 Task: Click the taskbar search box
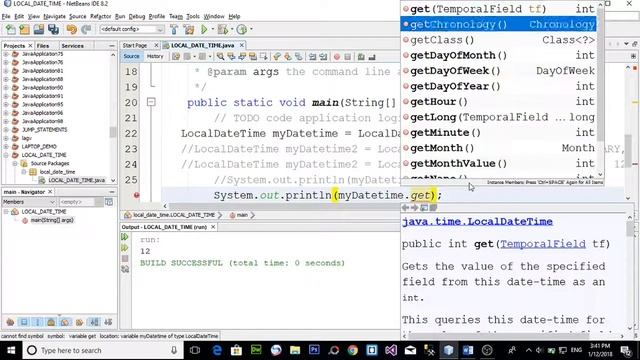(x=102, y=350)
